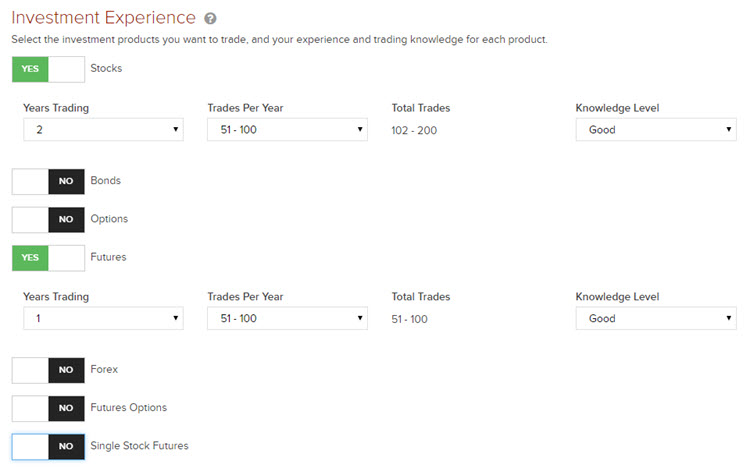Open Stocks Trades Per Year dropdown
Screen dimensions: 750x475
click(287, 129)
